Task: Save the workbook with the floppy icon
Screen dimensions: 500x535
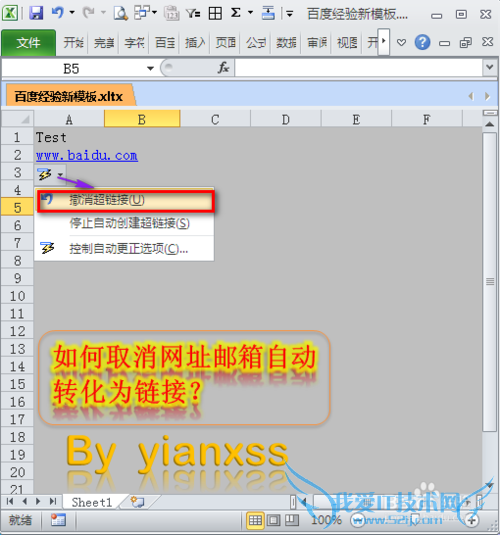Action: click(x=36, y=13)
